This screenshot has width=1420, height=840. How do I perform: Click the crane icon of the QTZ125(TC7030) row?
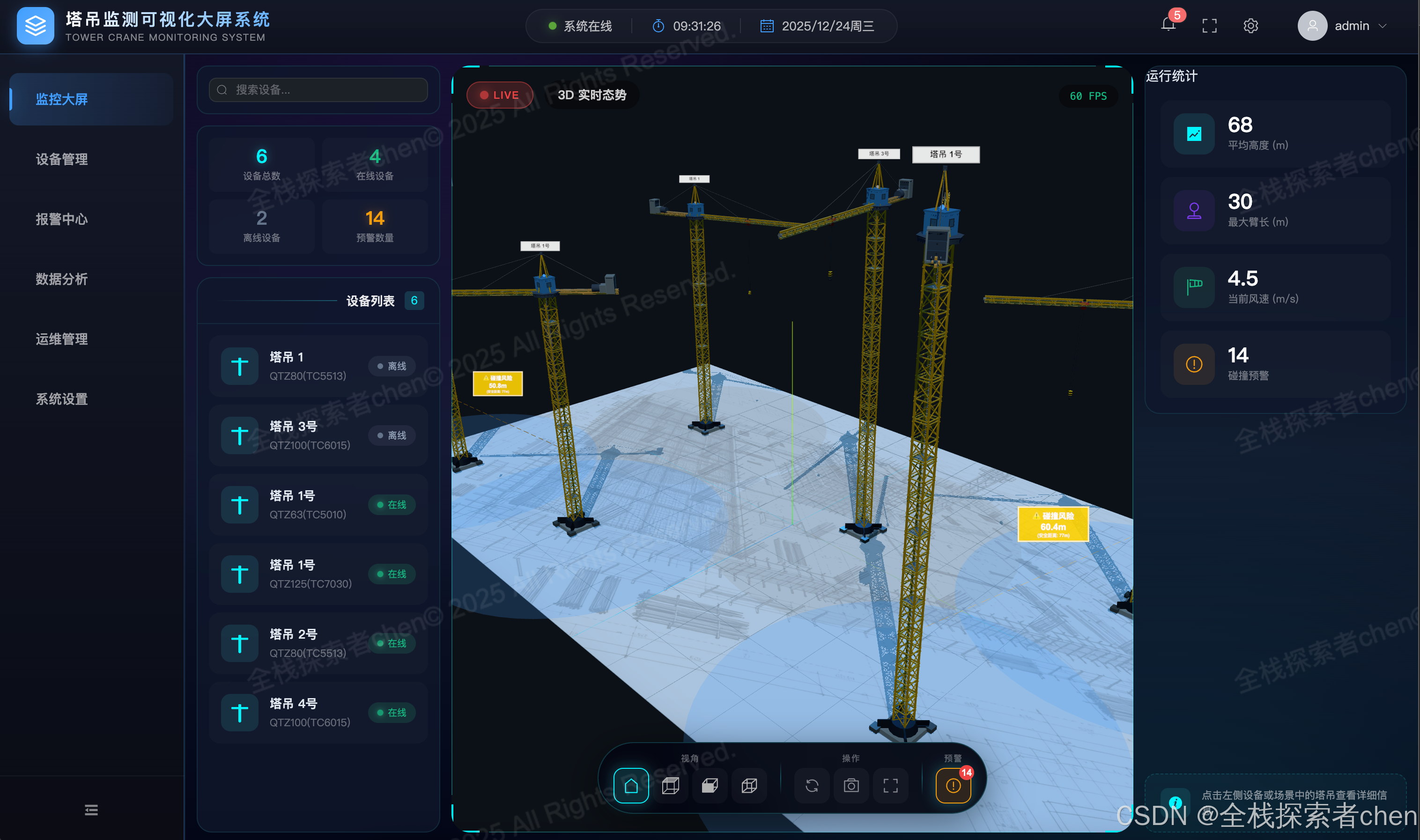click(239, 574)
